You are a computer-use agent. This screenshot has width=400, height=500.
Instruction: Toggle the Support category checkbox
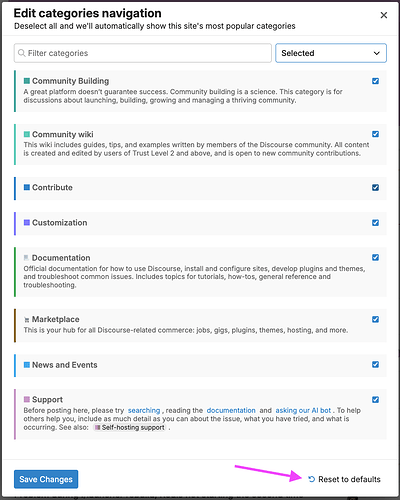(375, 400)
